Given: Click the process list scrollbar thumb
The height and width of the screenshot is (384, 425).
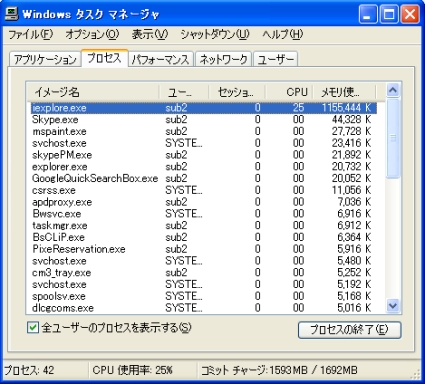Looking at the screenshot, I should (393, 138).
